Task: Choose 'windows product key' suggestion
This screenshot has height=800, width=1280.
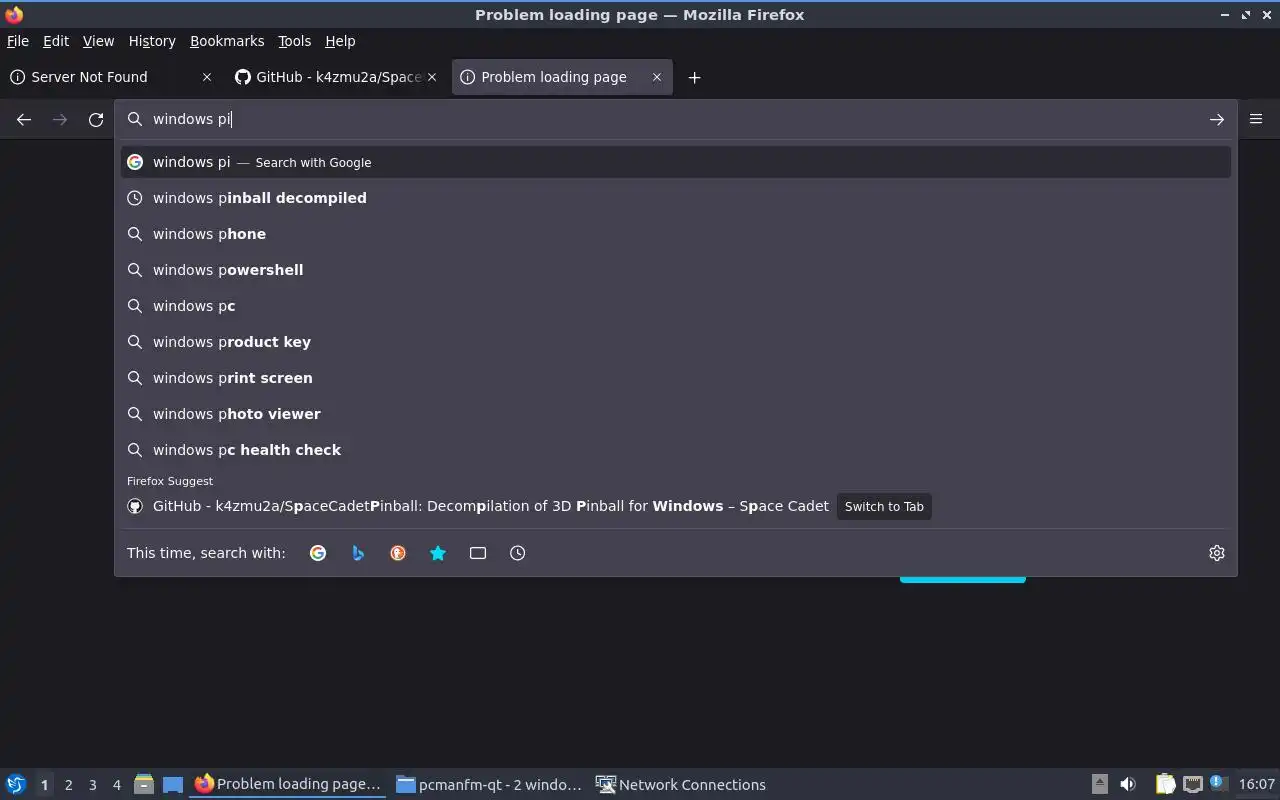Action: click(x=675, y=342)
